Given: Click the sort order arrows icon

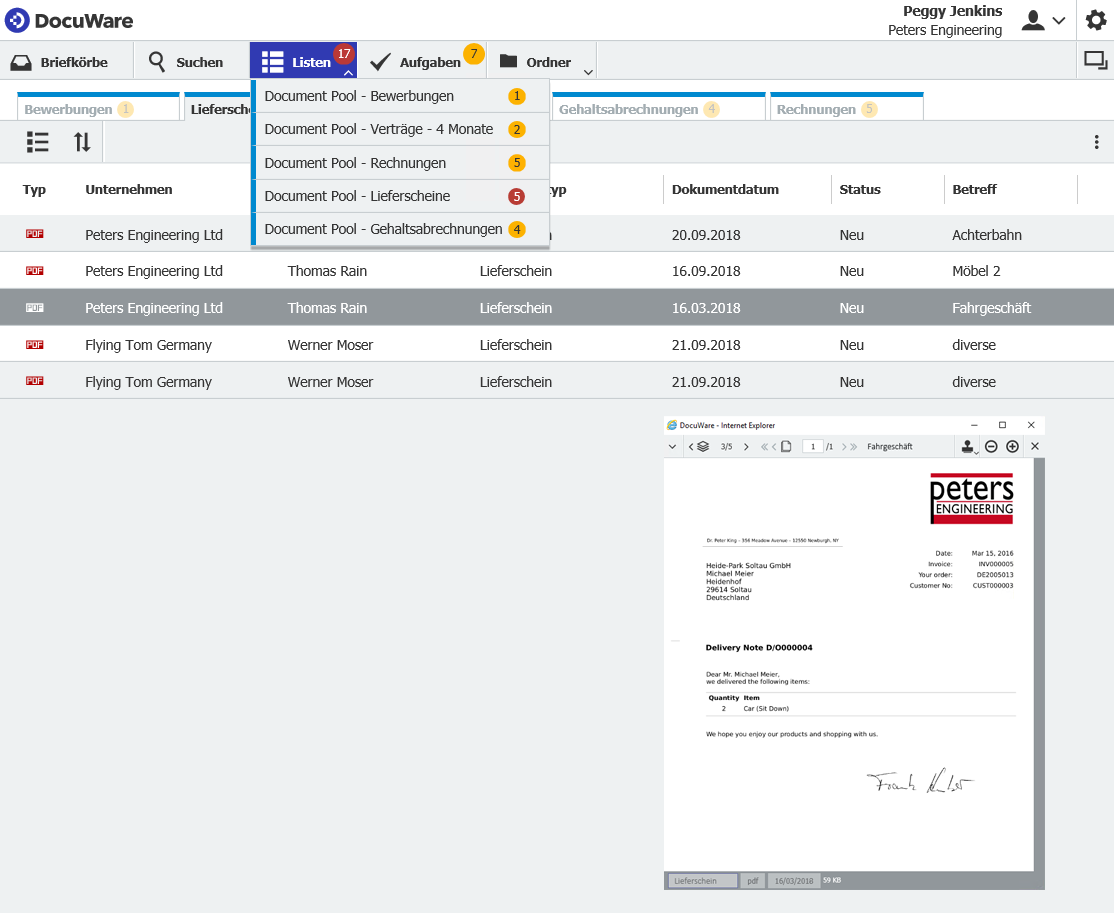Looking at the screenshot, I should click(81, 141).
